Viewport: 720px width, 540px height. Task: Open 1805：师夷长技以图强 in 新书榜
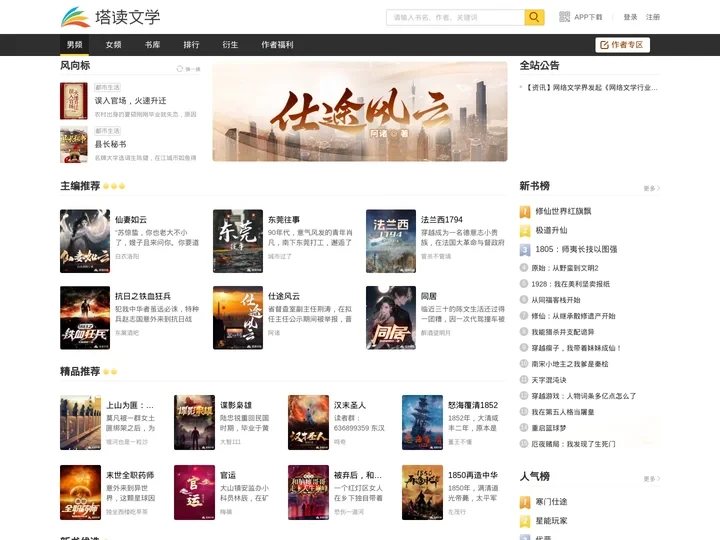(x=576, y=249)
